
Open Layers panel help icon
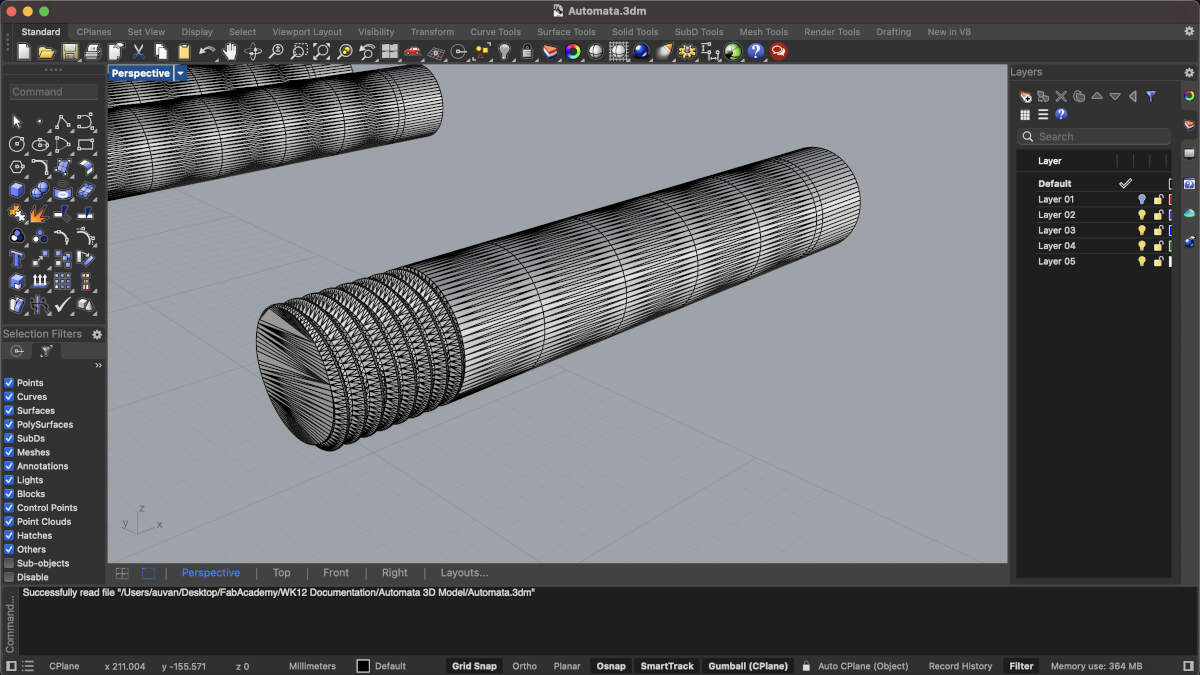coord(1061,114)
